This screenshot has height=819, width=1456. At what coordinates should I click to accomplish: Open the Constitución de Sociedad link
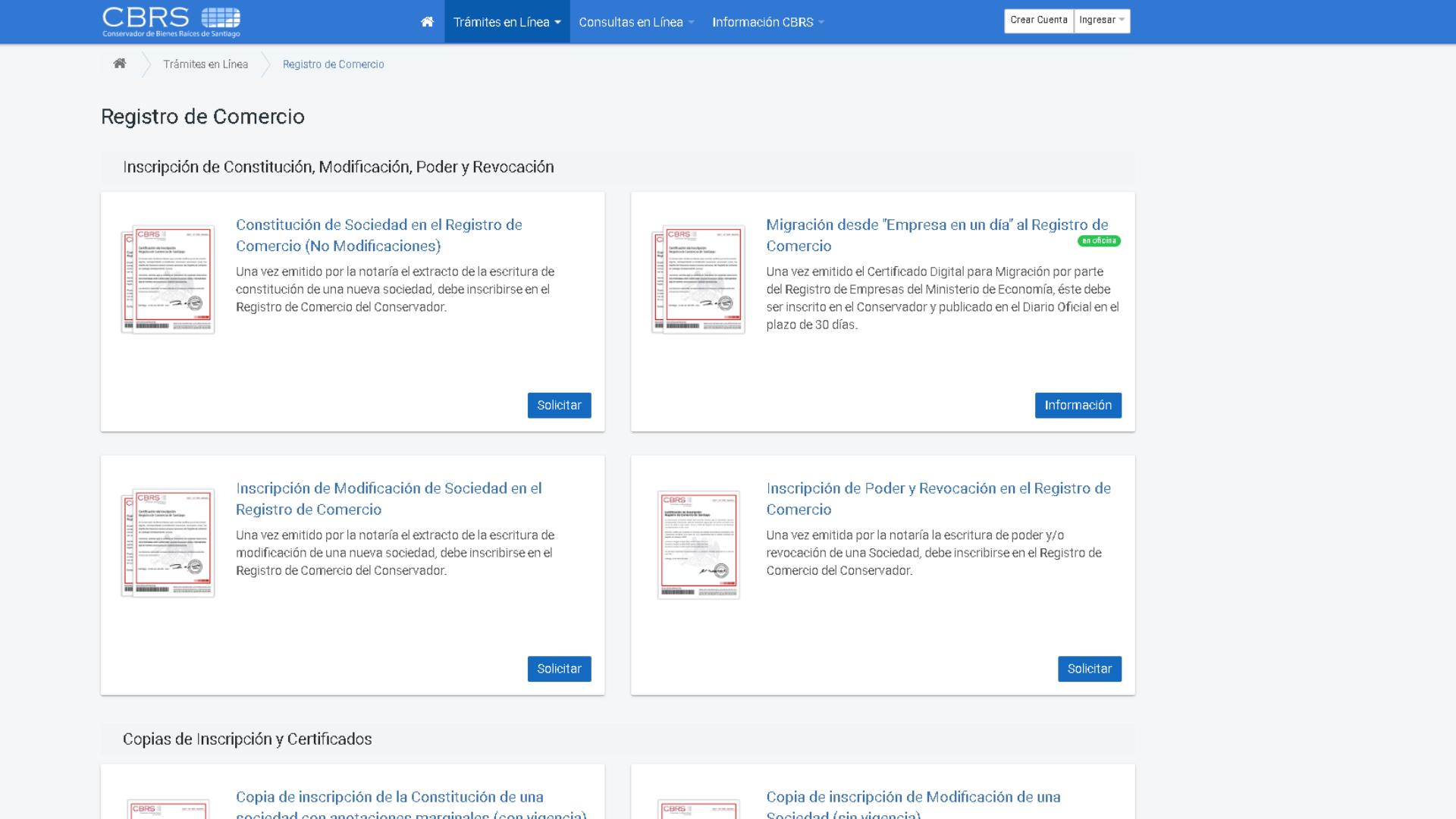pos(379,235)
